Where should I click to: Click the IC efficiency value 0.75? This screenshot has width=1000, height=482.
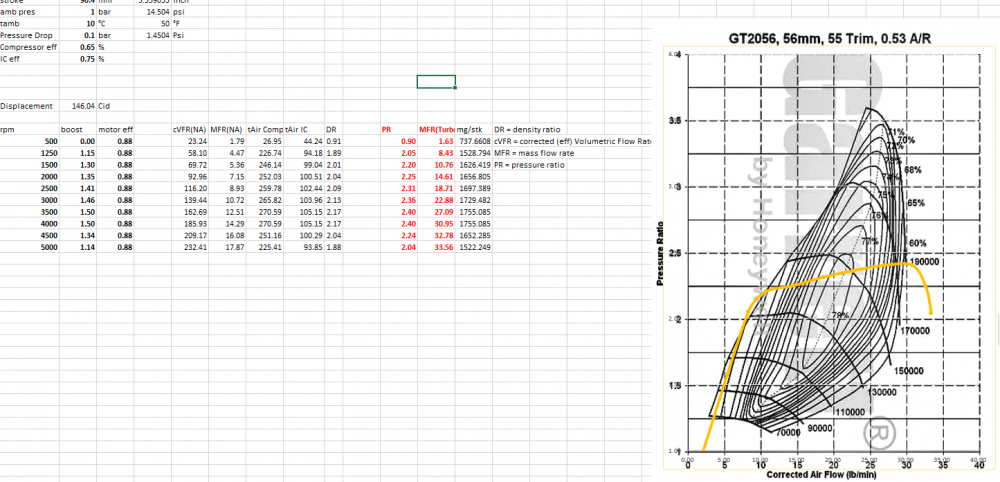click(78, 59)
